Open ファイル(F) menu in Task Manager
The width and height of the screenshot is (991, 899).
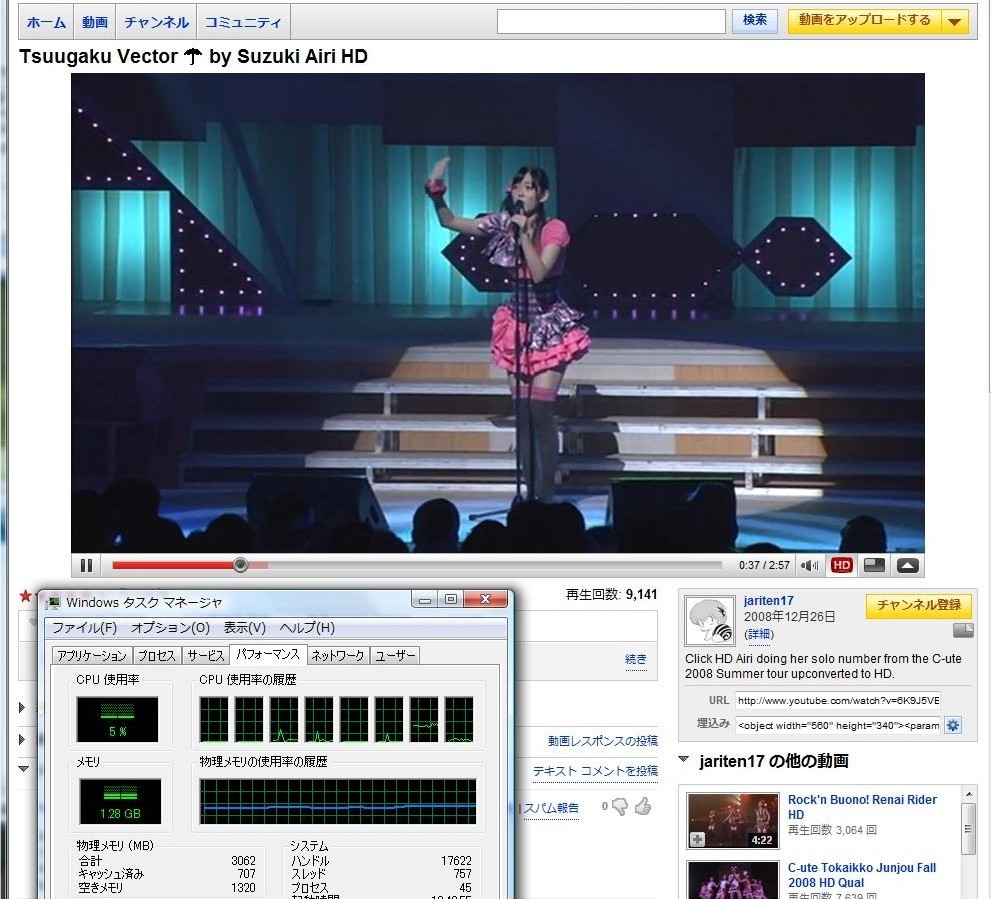coord(84,627)
